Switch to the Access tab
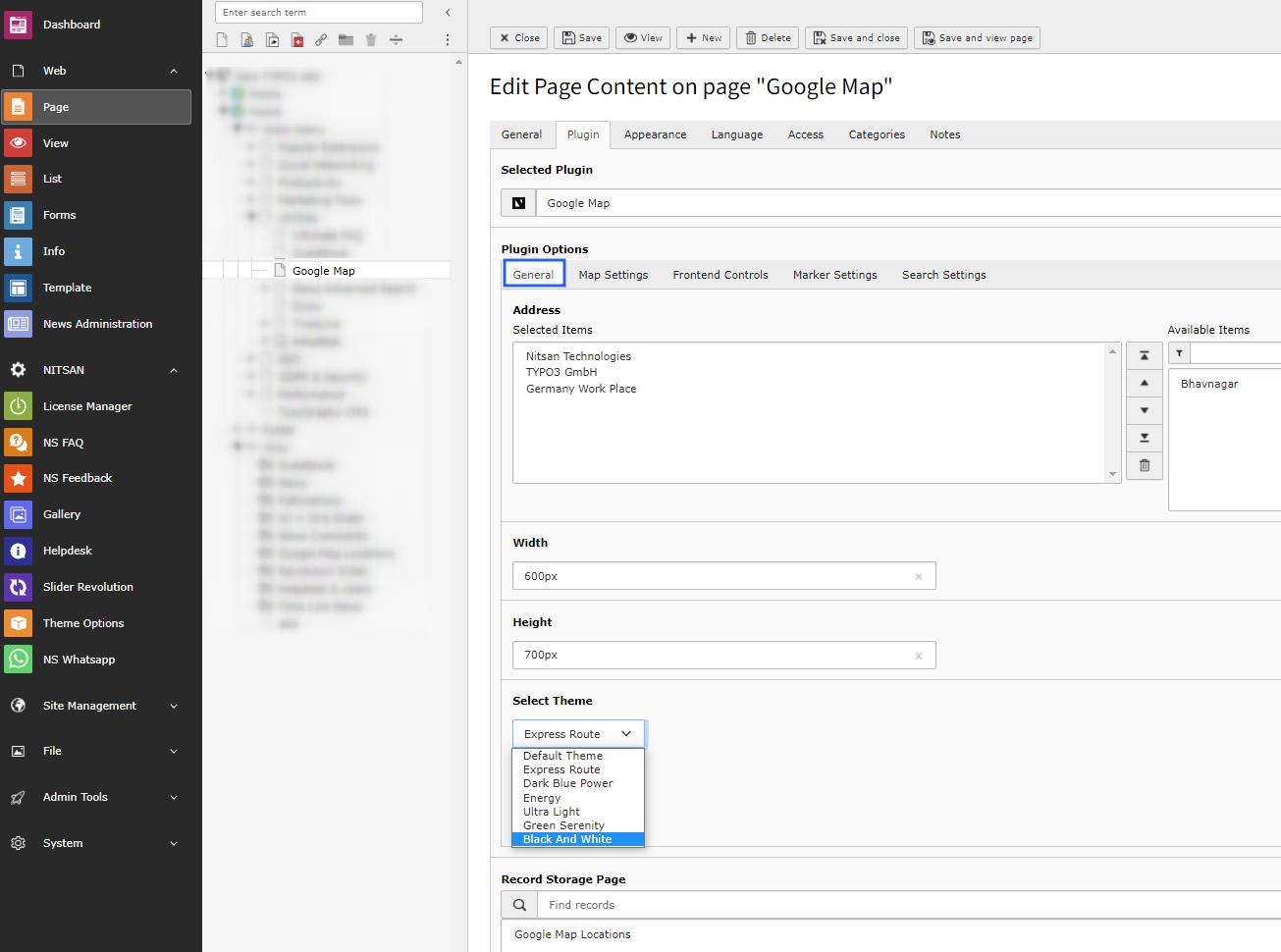Image resolution: width=1281 pixels, height=952 pixels. click(806, 134)
